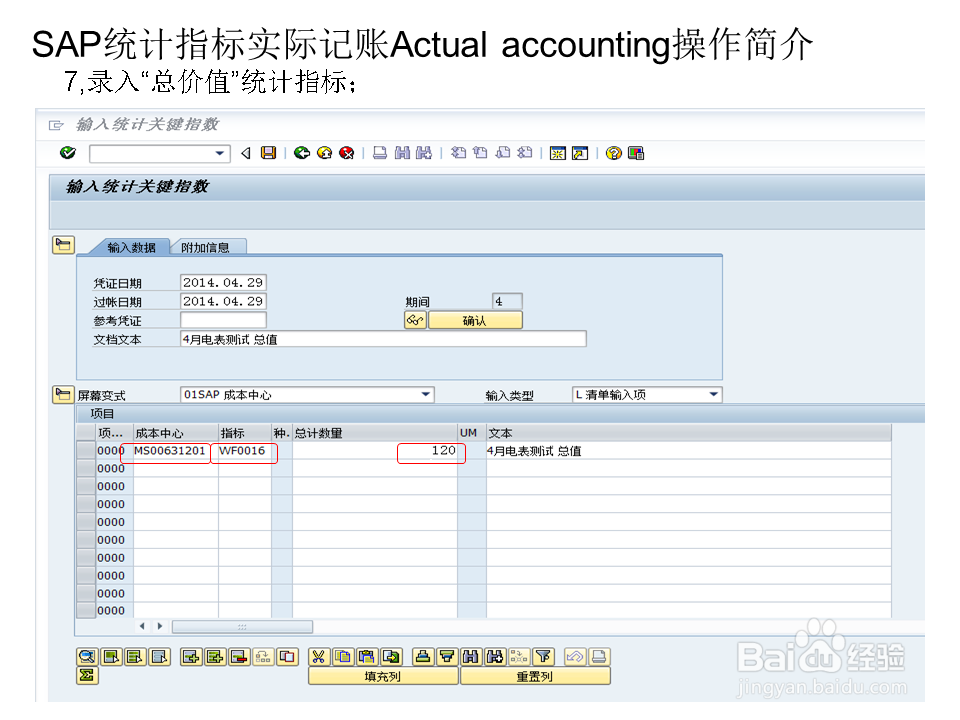Go to next page icon

pos(503,152)
